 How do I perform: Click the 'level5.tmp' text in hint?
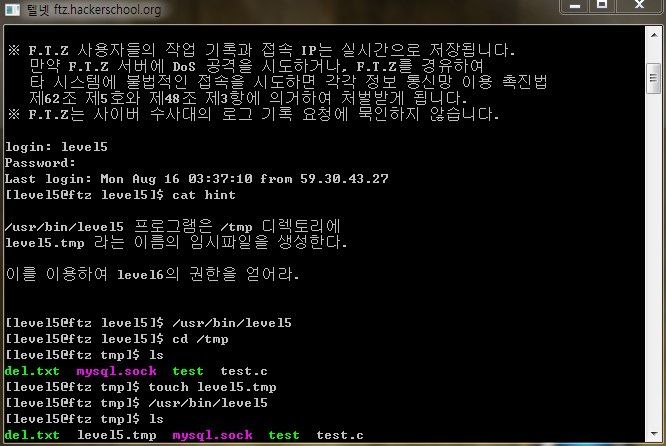[x=45, y=243]
